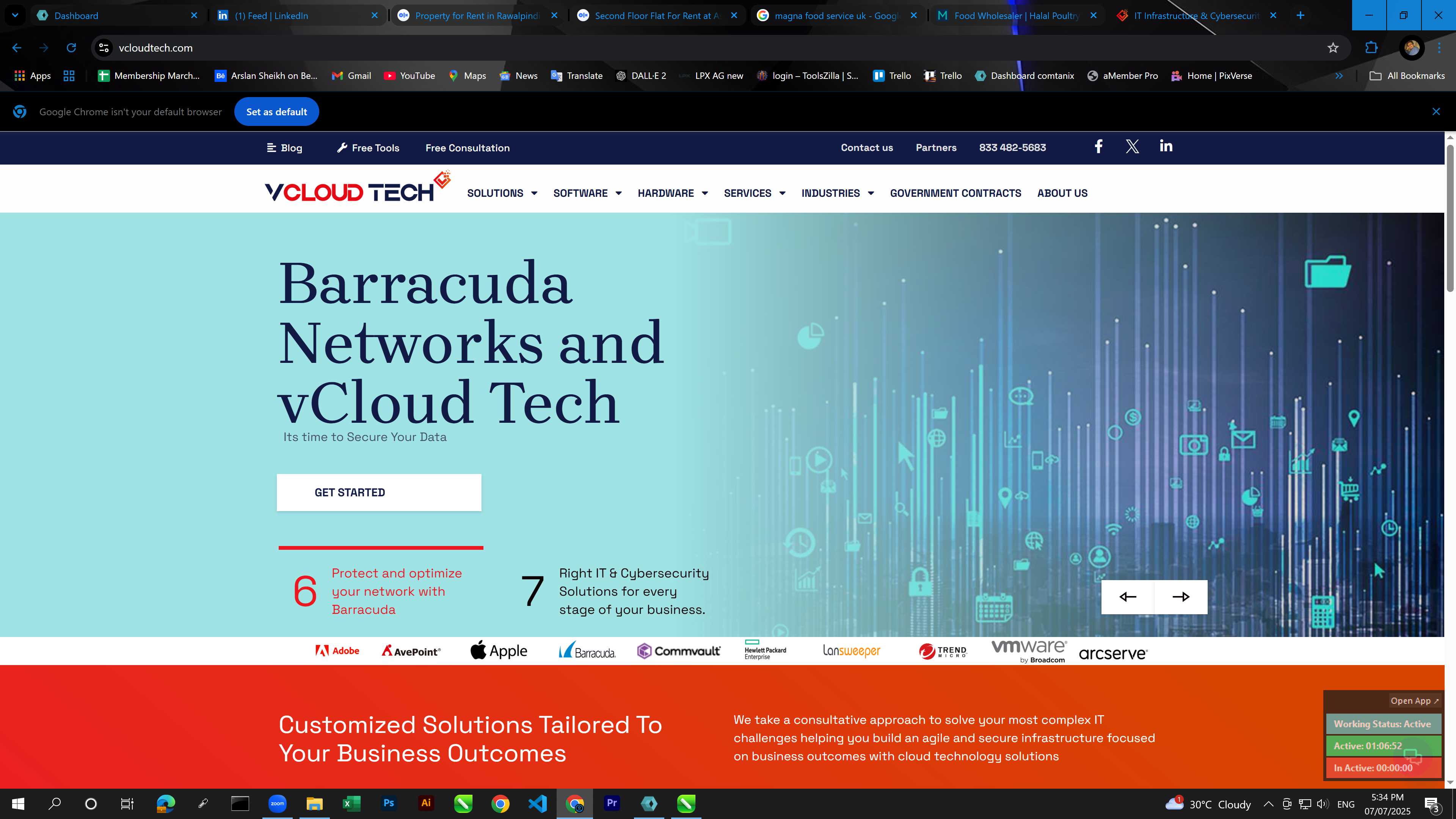The image size is (1456, 819).
Task: Click the Adobe partner logo
Action: [x=337, y=651]
